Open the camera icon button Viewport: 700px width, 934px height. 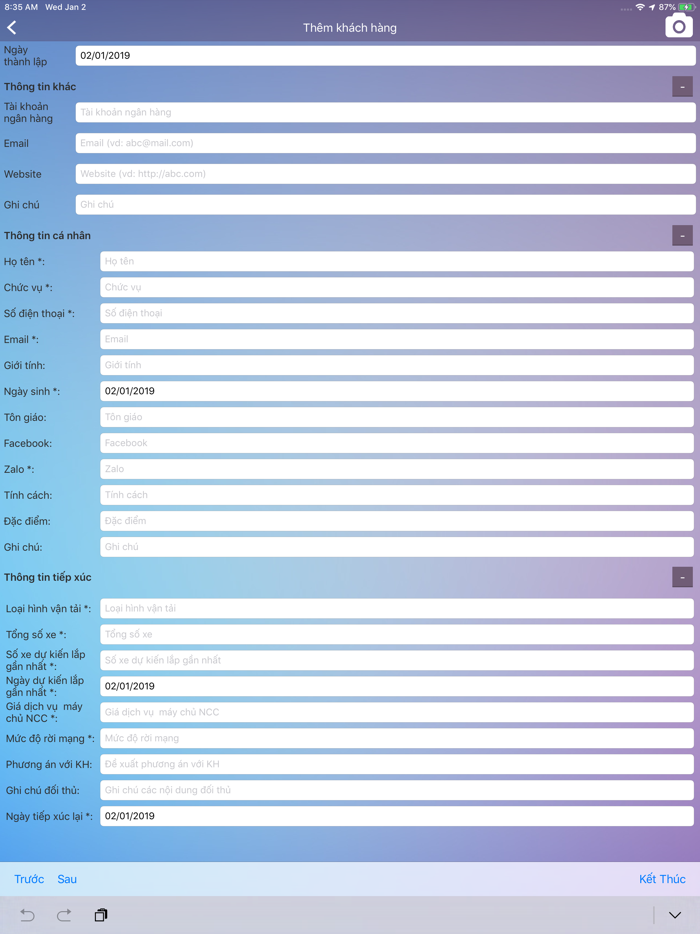pos(679,27)
